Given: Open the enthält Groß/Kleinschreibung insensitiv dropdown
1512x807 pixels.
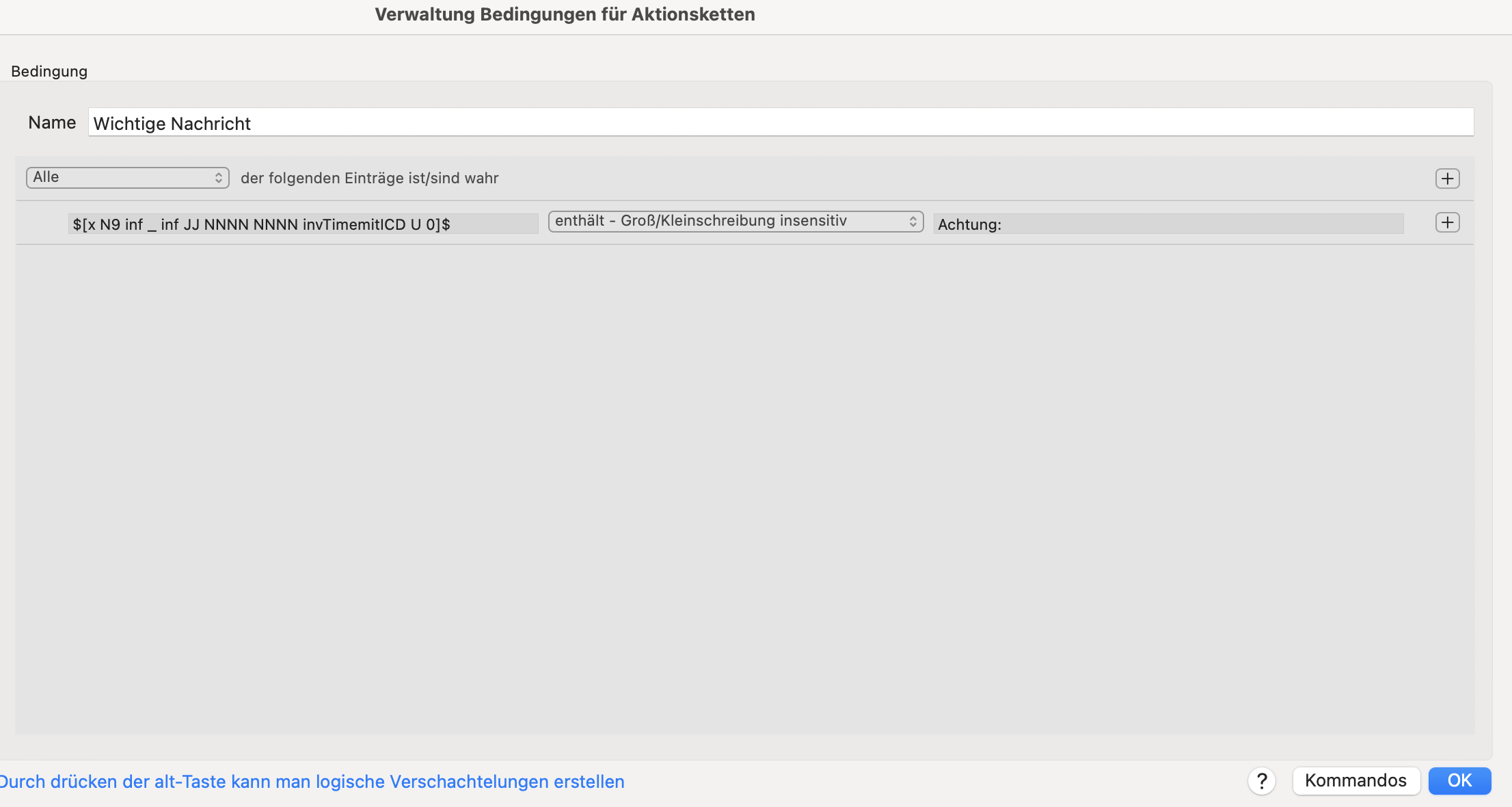Looking at the screenshot, I should point(736,222).
